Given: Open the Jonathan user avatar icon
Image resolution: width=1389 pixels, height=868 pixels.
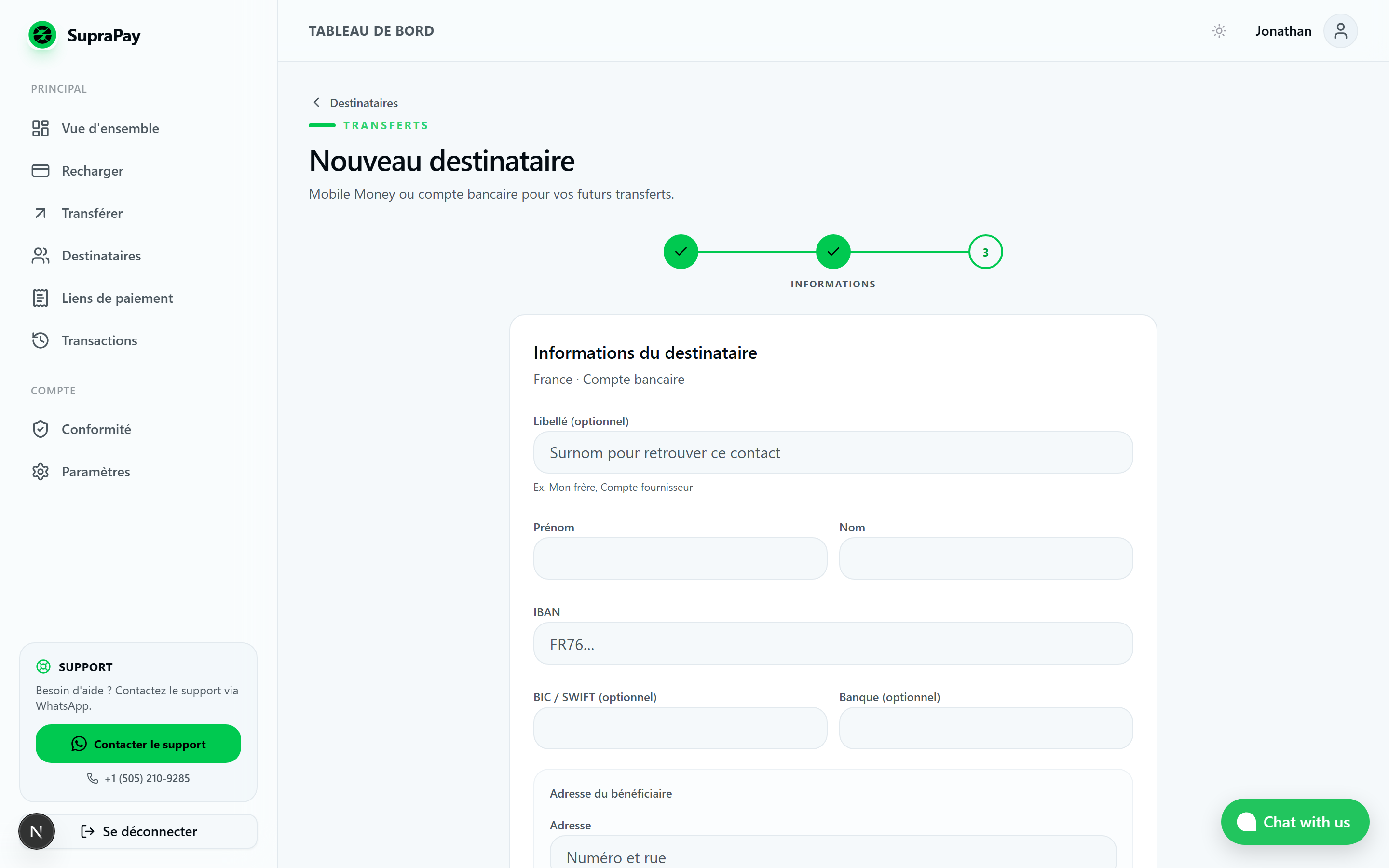Looking at the screenshot, I should [1340, 31].
